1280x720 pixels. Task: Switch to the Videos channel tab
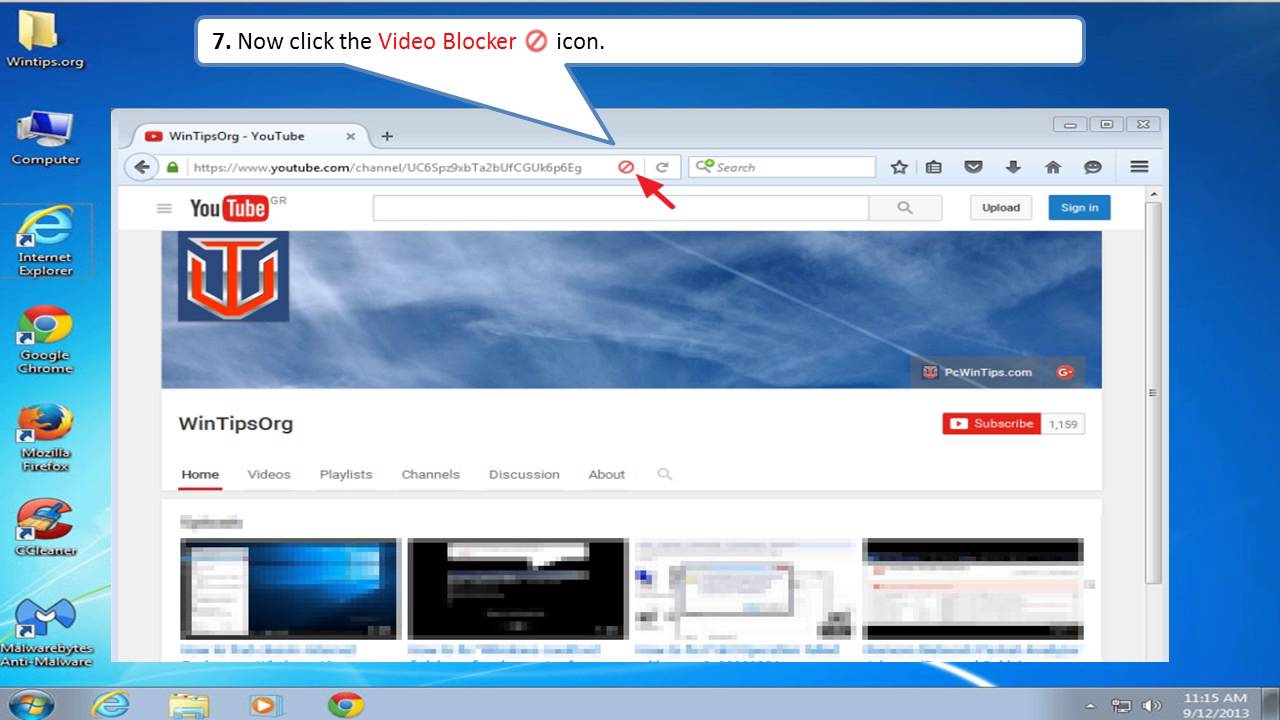(x=269, y=474)
